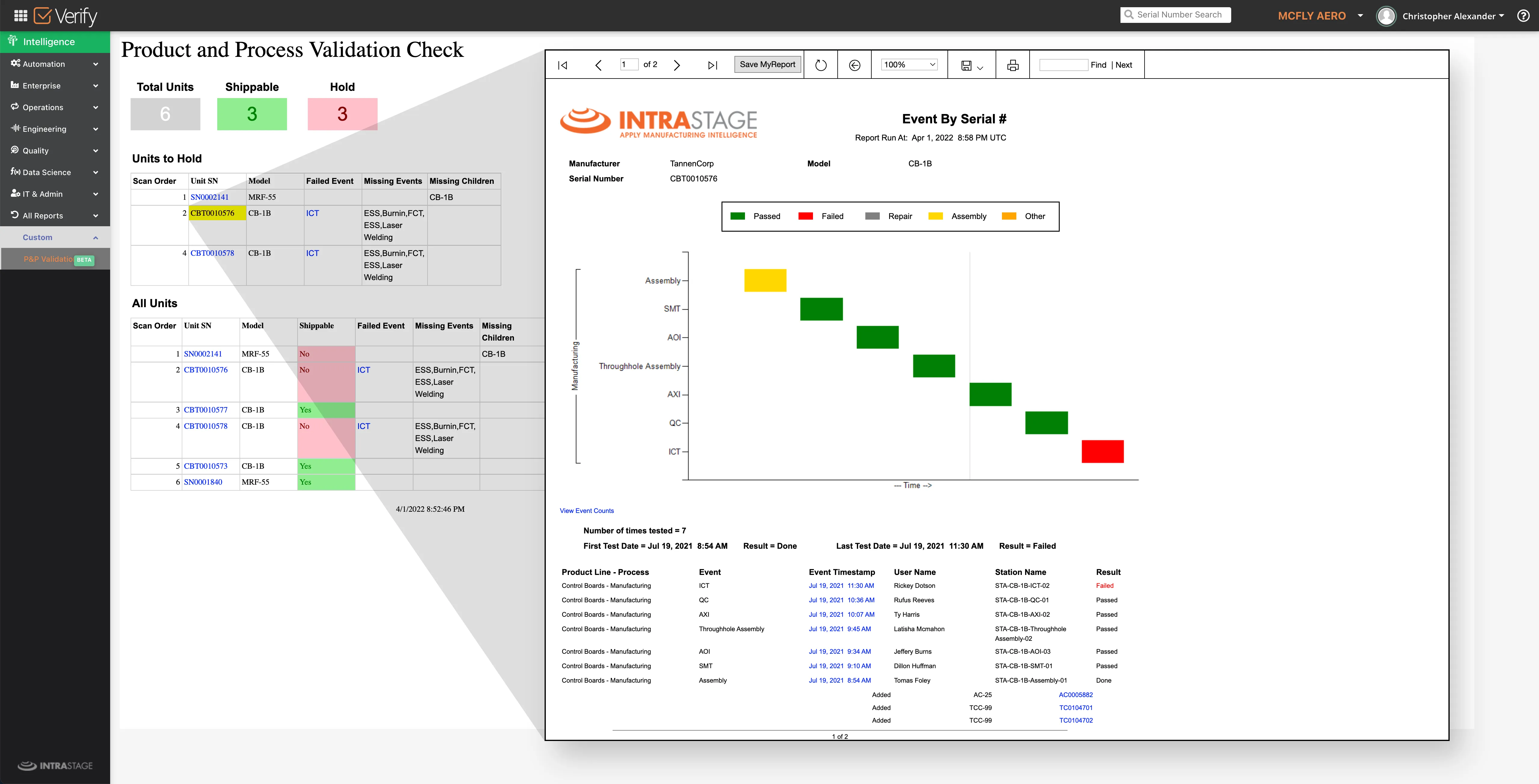Go to first report page

562,65
